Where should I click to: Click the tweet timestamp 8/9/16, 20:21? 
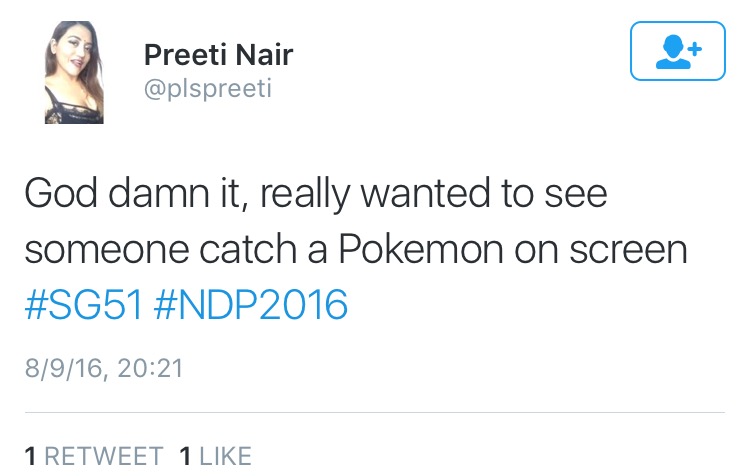coord(103,368)
